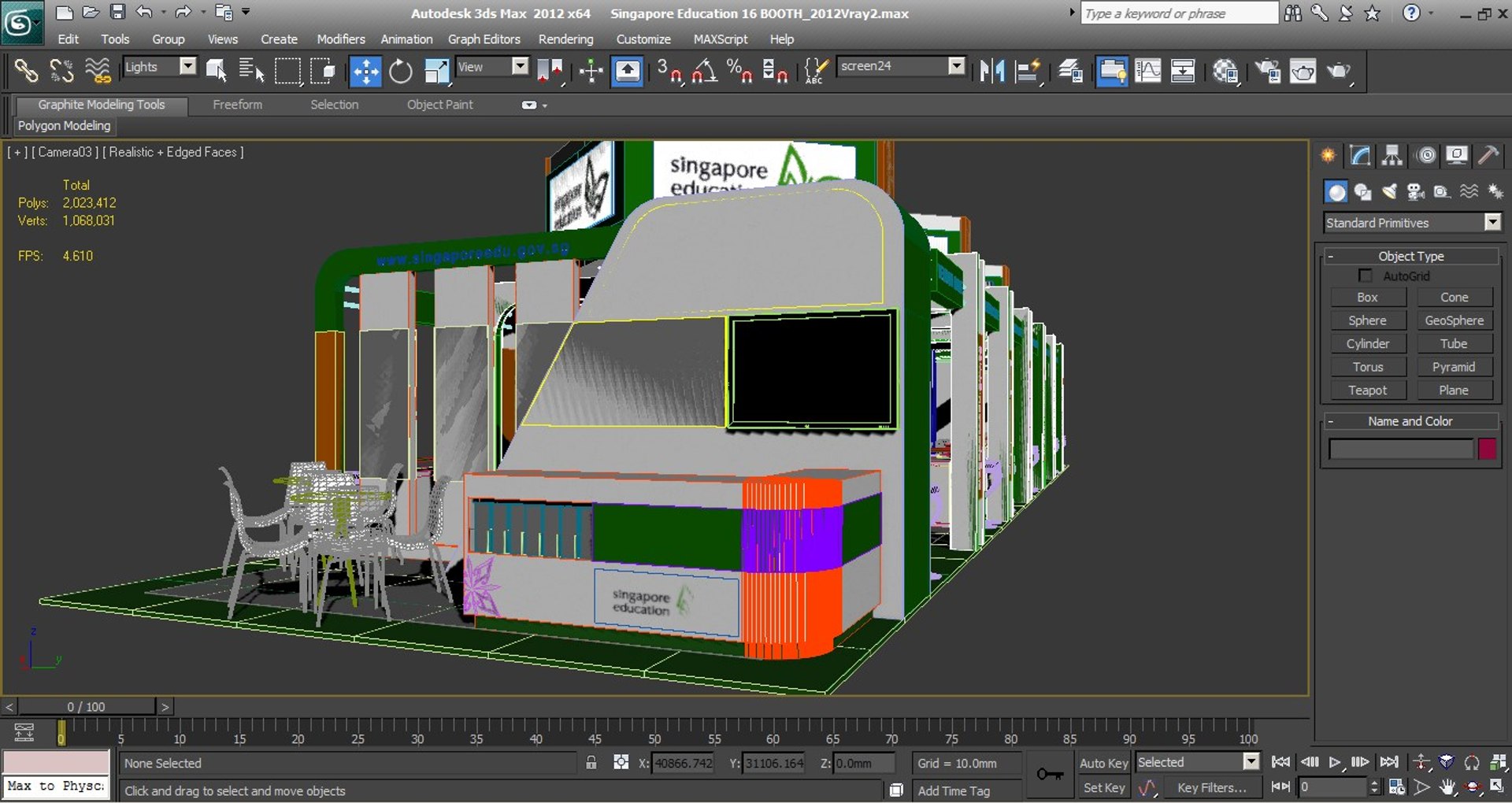Open the quick access toolbar customize arrow
The width and height of the screenshot is (1512, 803).
click(x=246, y=12)
